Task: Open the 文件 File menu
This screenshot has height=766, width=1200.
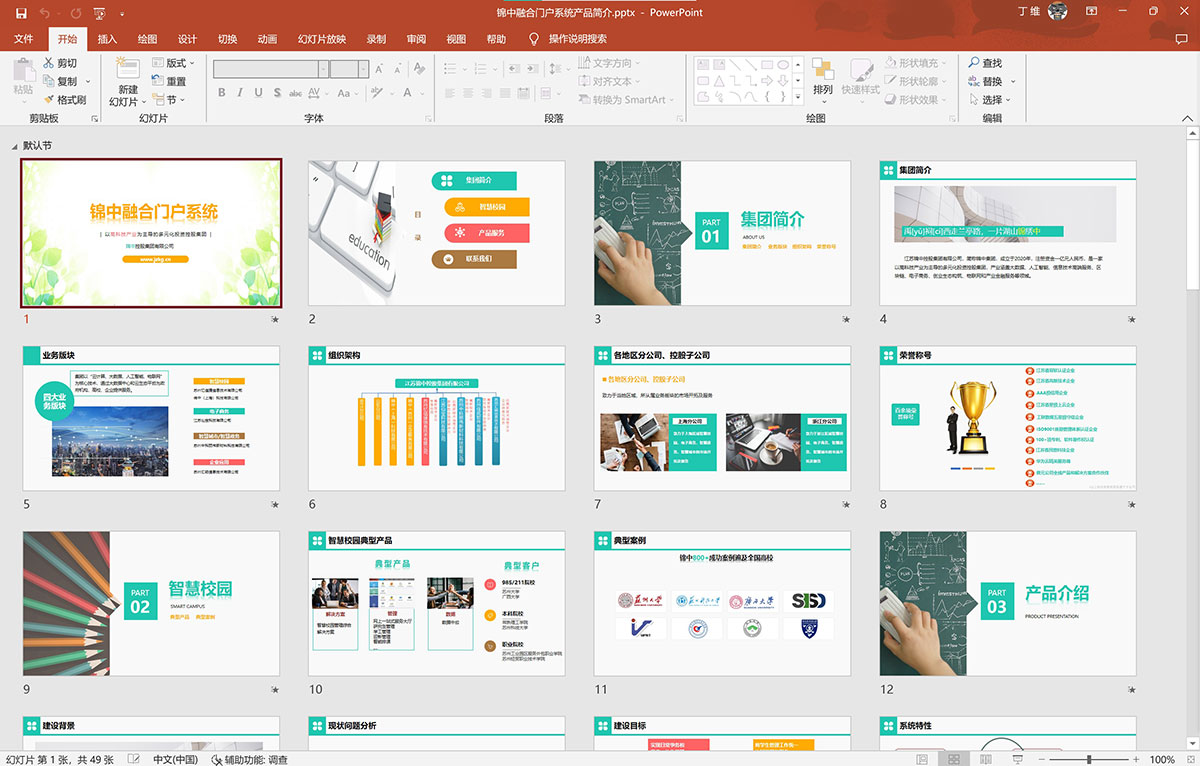Action: point(24,39)
